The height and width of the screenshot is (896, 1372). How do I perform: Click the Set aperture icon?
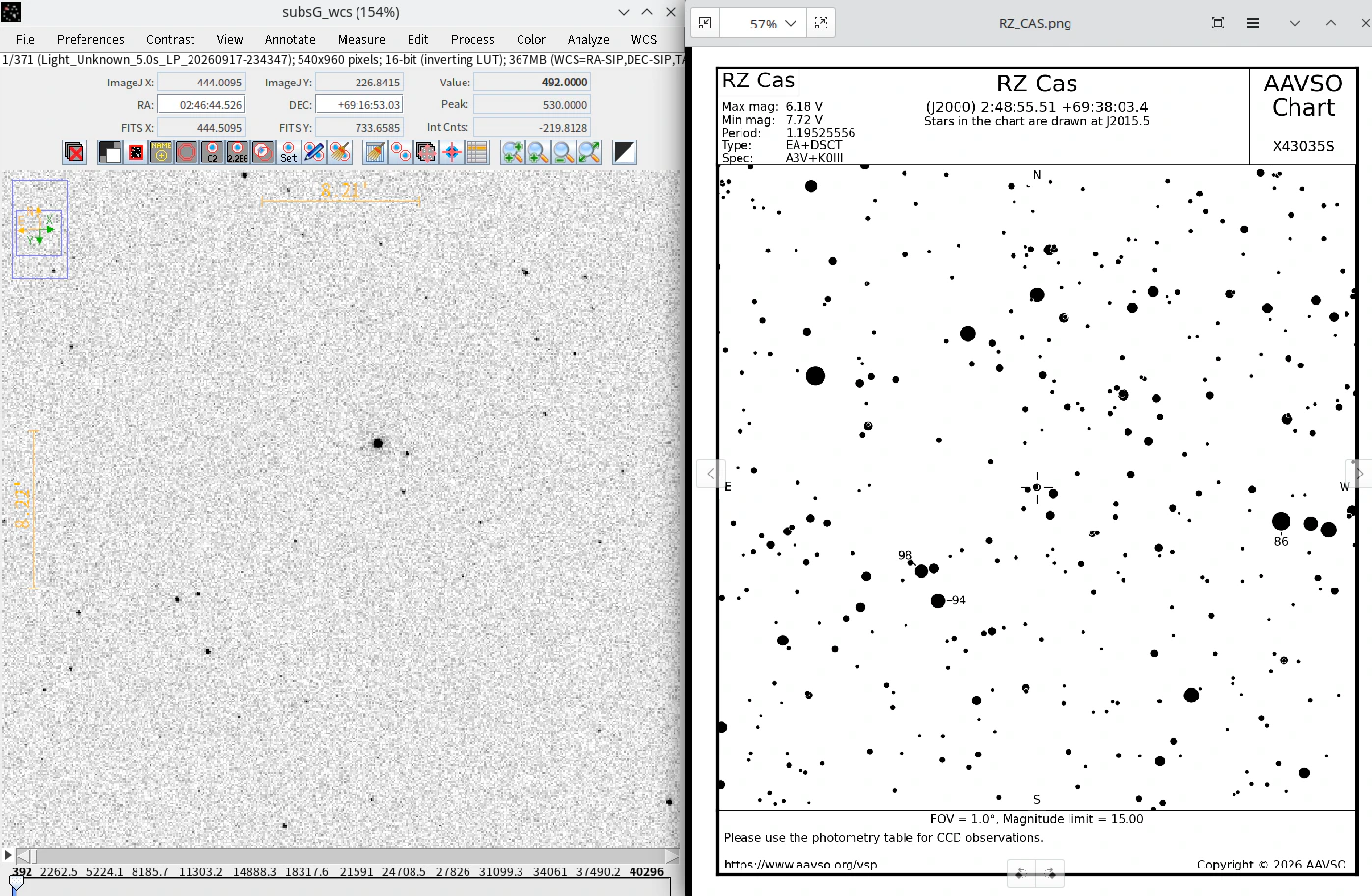(289, 152)
